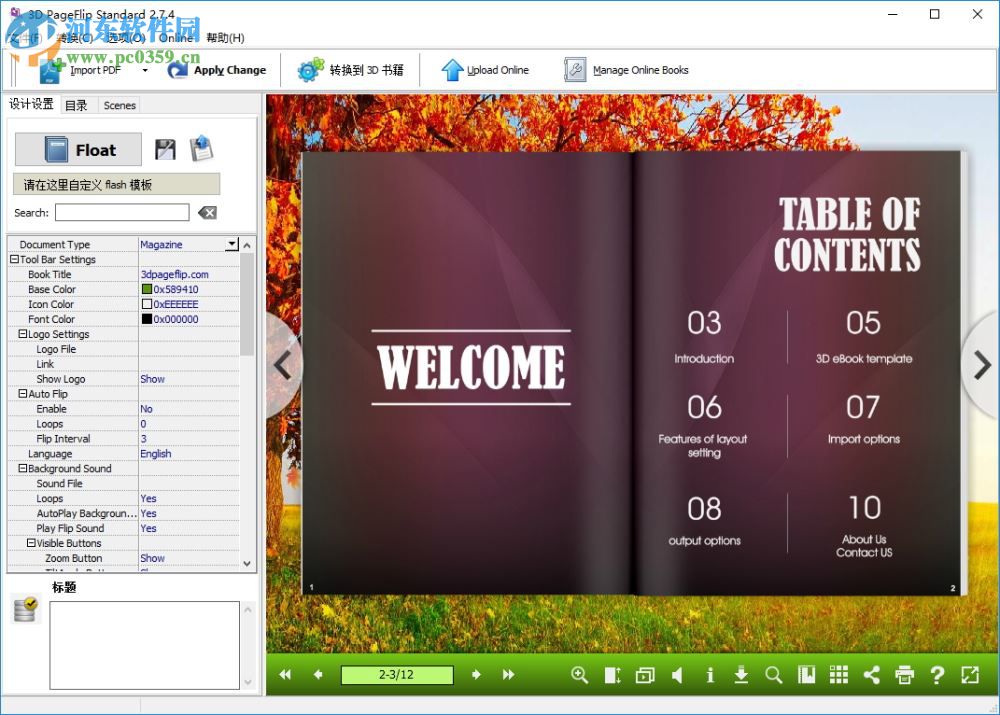Click the database checkmark icon
1000x715 pixels.
(x=26, y=609)
